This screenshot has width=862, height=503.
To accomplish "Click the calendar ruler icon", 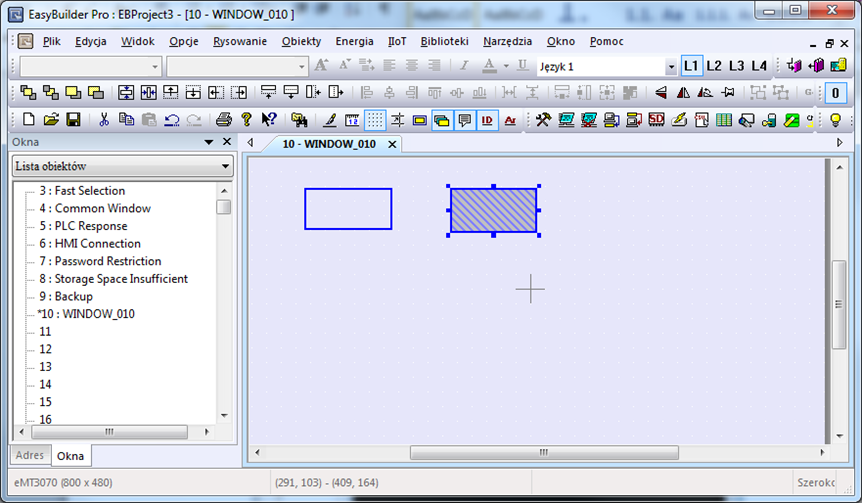I will [x=352, y=120].
